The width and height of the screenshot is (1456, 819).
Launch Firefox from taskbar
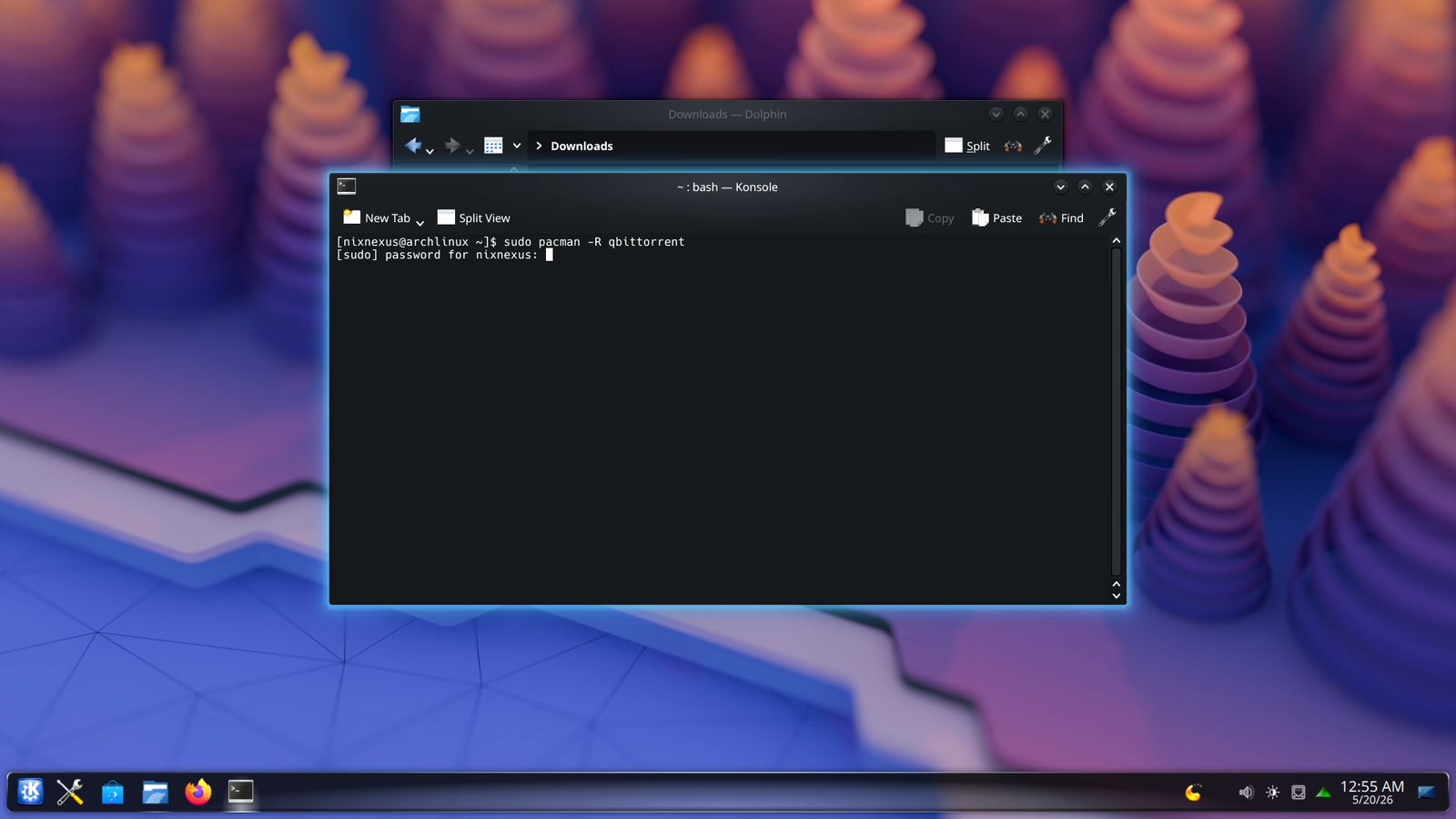197,792
